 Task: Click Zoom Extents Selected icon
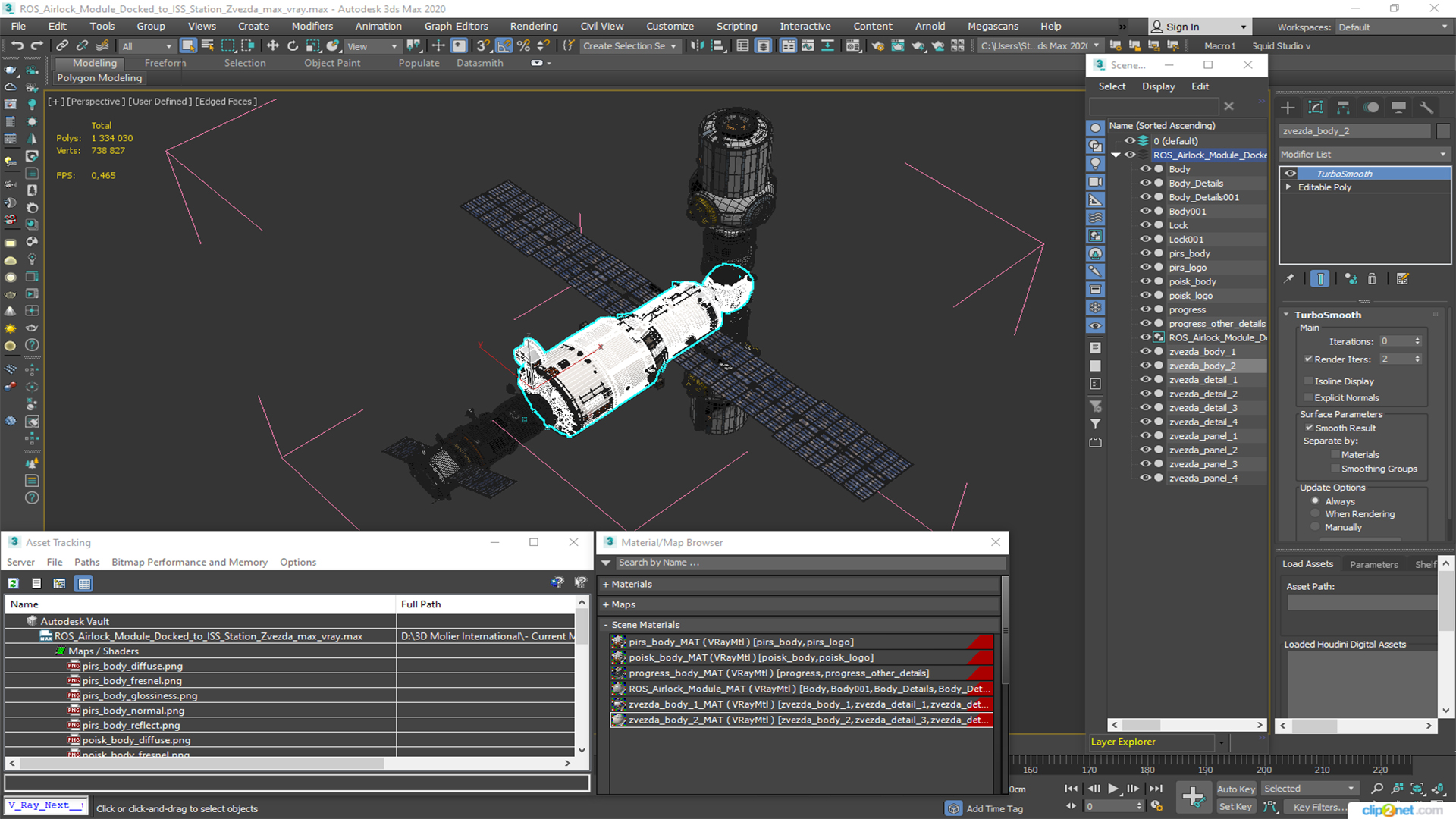coord(1417,789)
